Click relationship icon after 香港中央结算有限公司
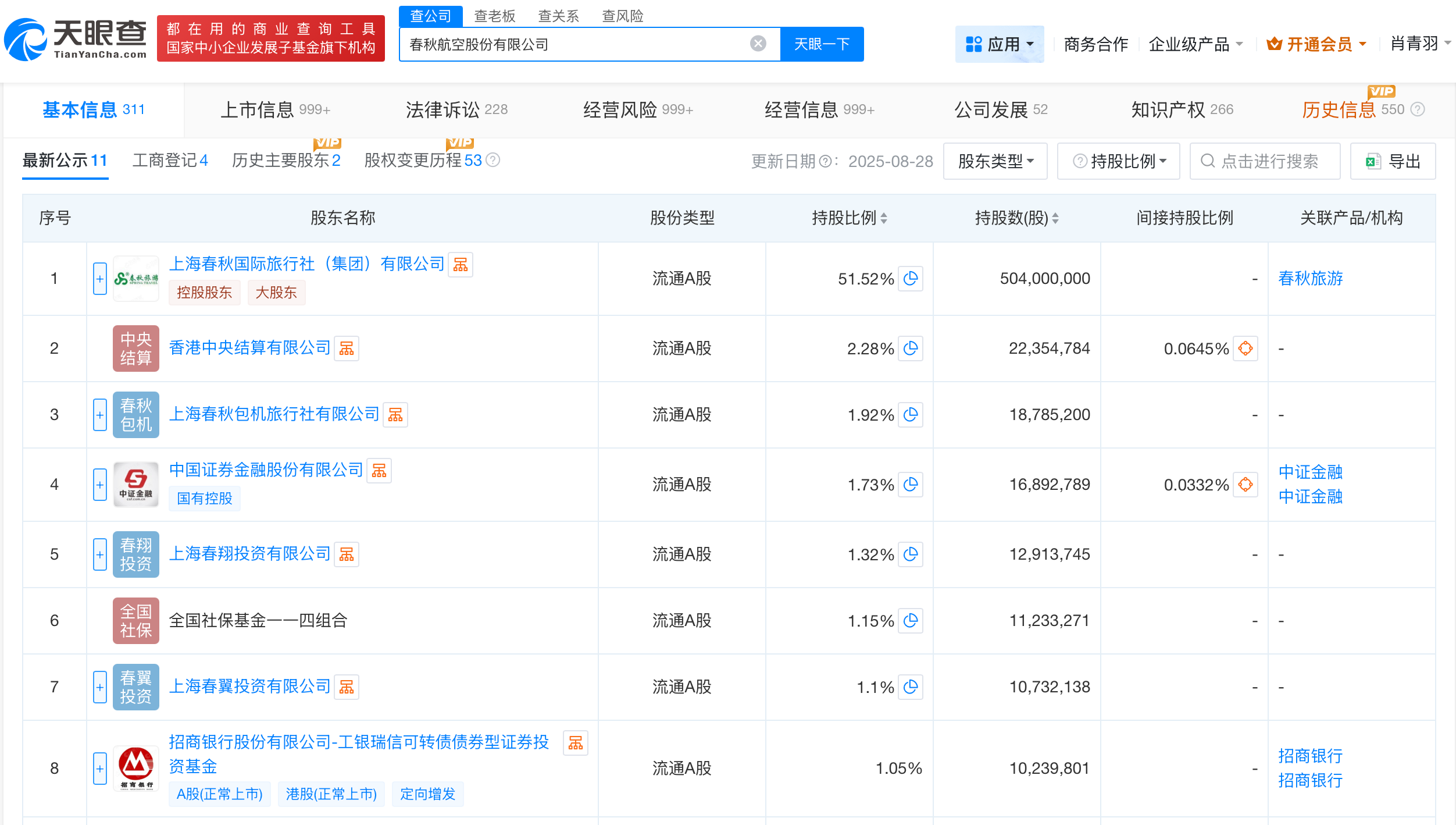The image size is (1456, 825). pyautogui.click(x=346, y=348)
